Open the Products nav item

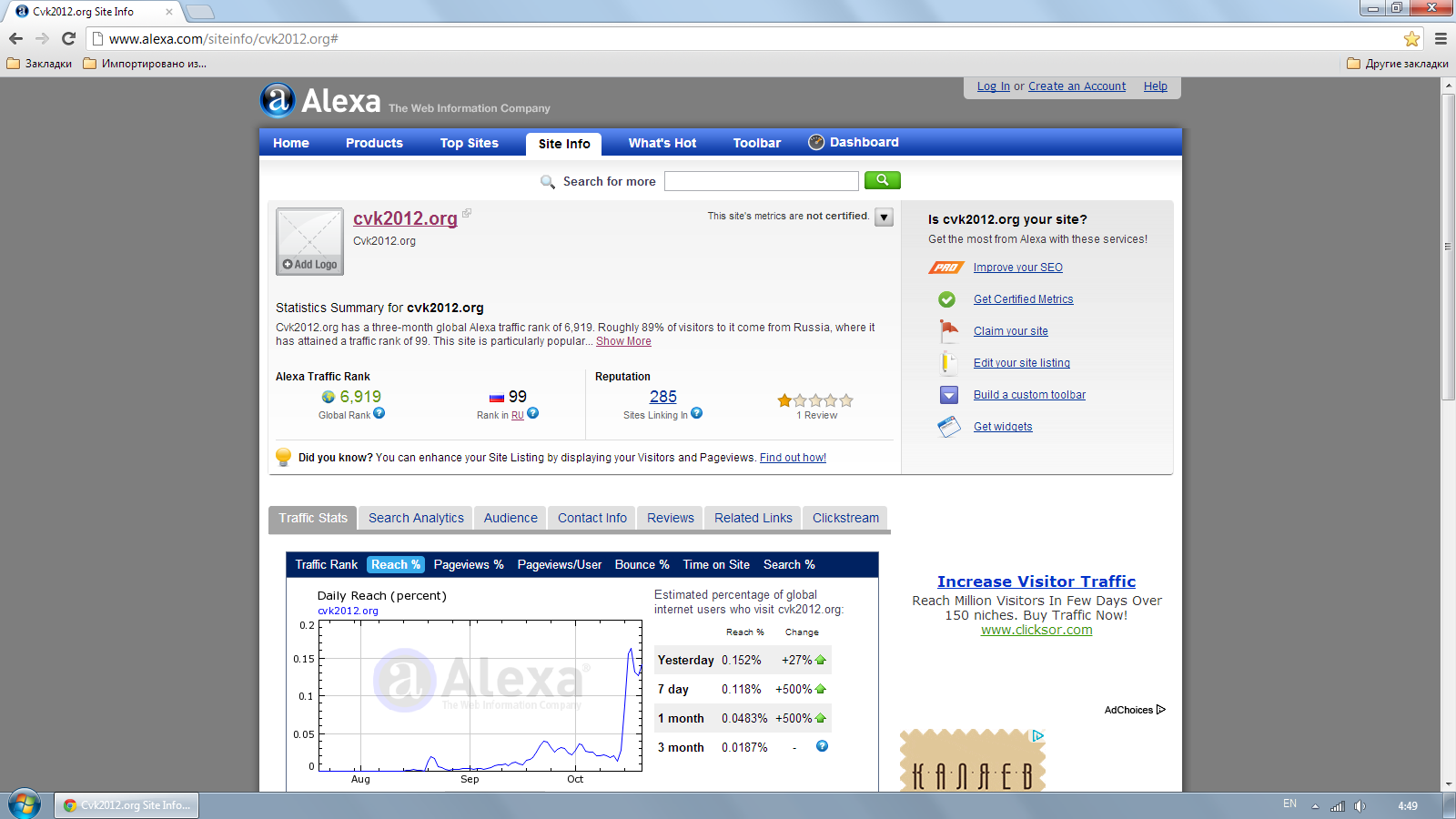374,143
